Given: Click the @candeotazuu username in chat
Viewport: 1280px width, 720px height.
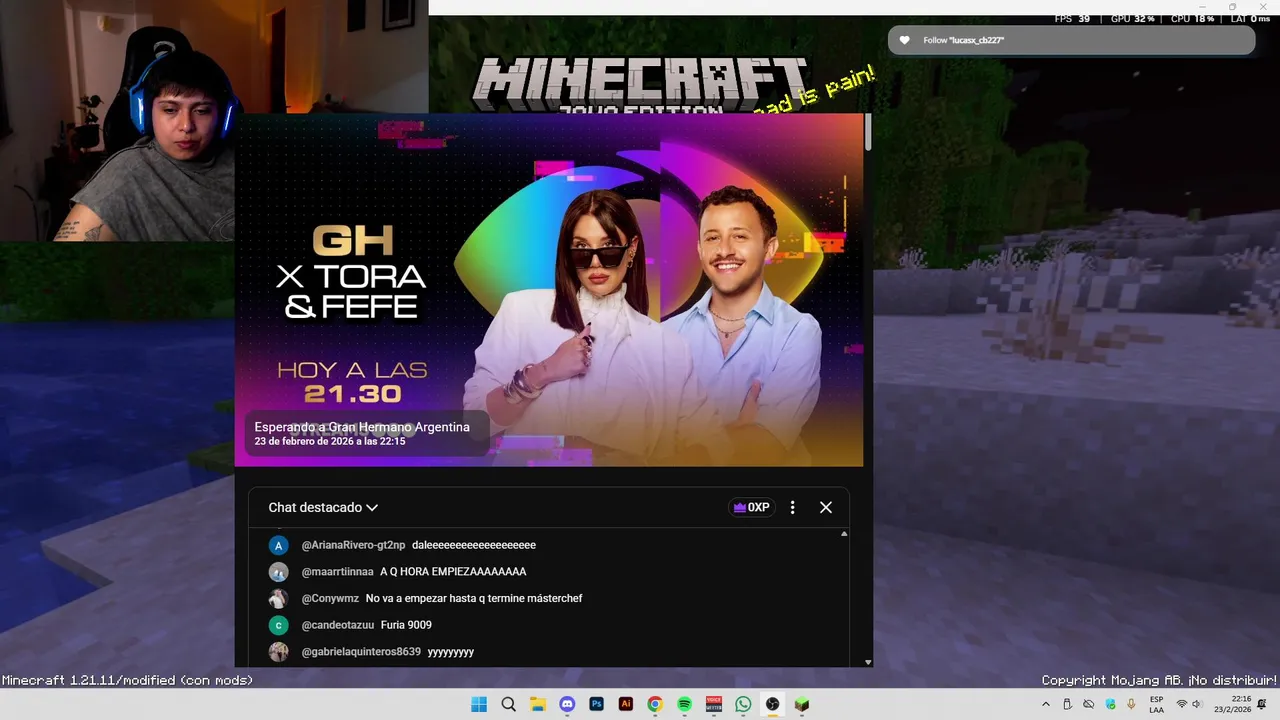Looking at the screenshot, I should pos(338,625).
